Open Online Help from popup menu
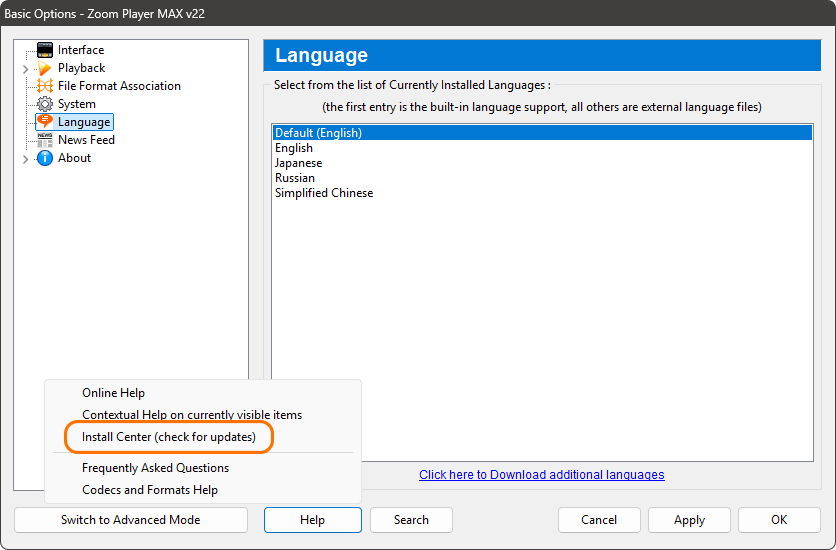Viewport: 836px width, 550px height. (x=113, y=393)
